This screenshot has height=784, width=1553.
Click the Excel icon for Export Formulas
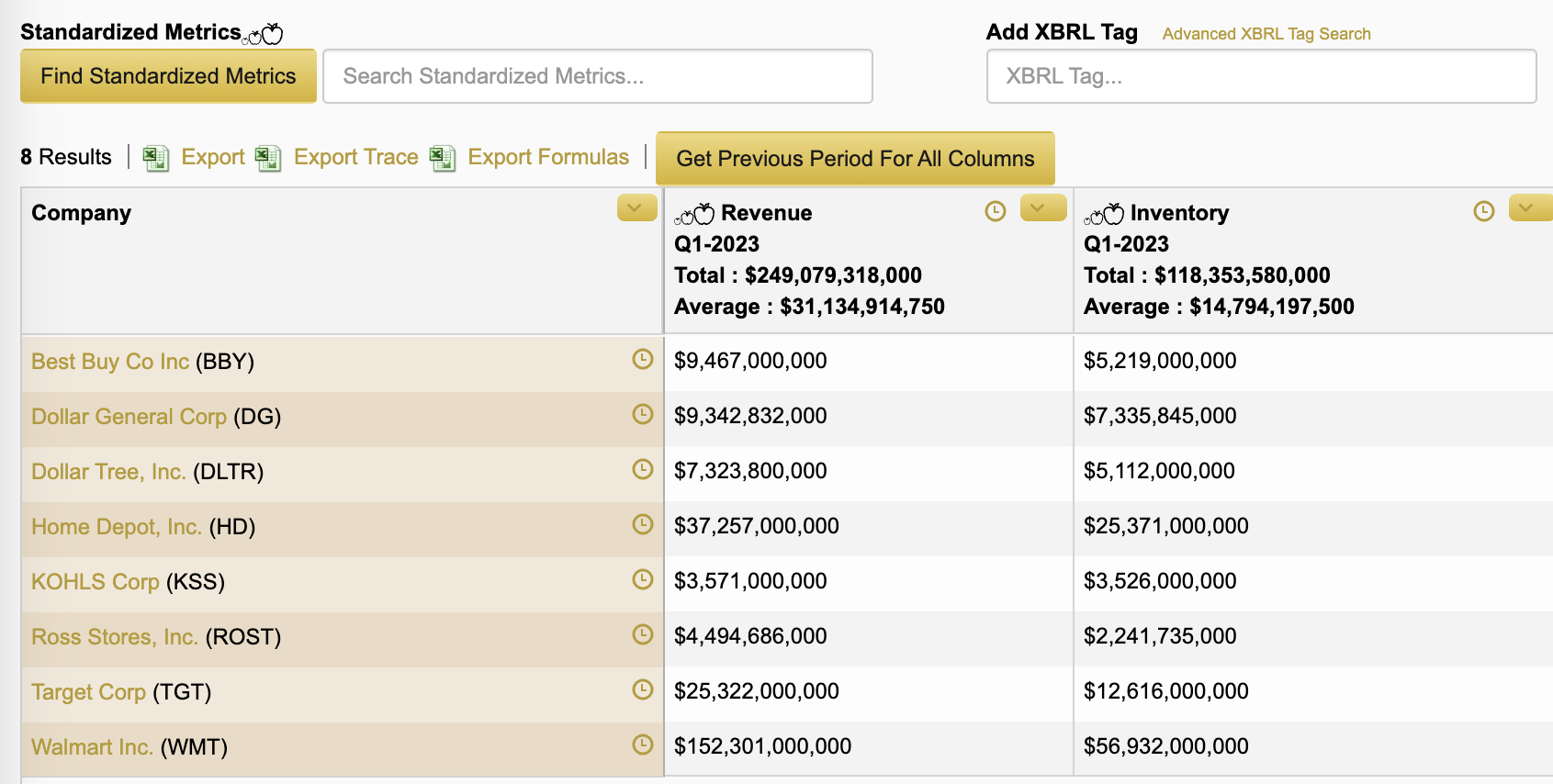click(443, 158)
